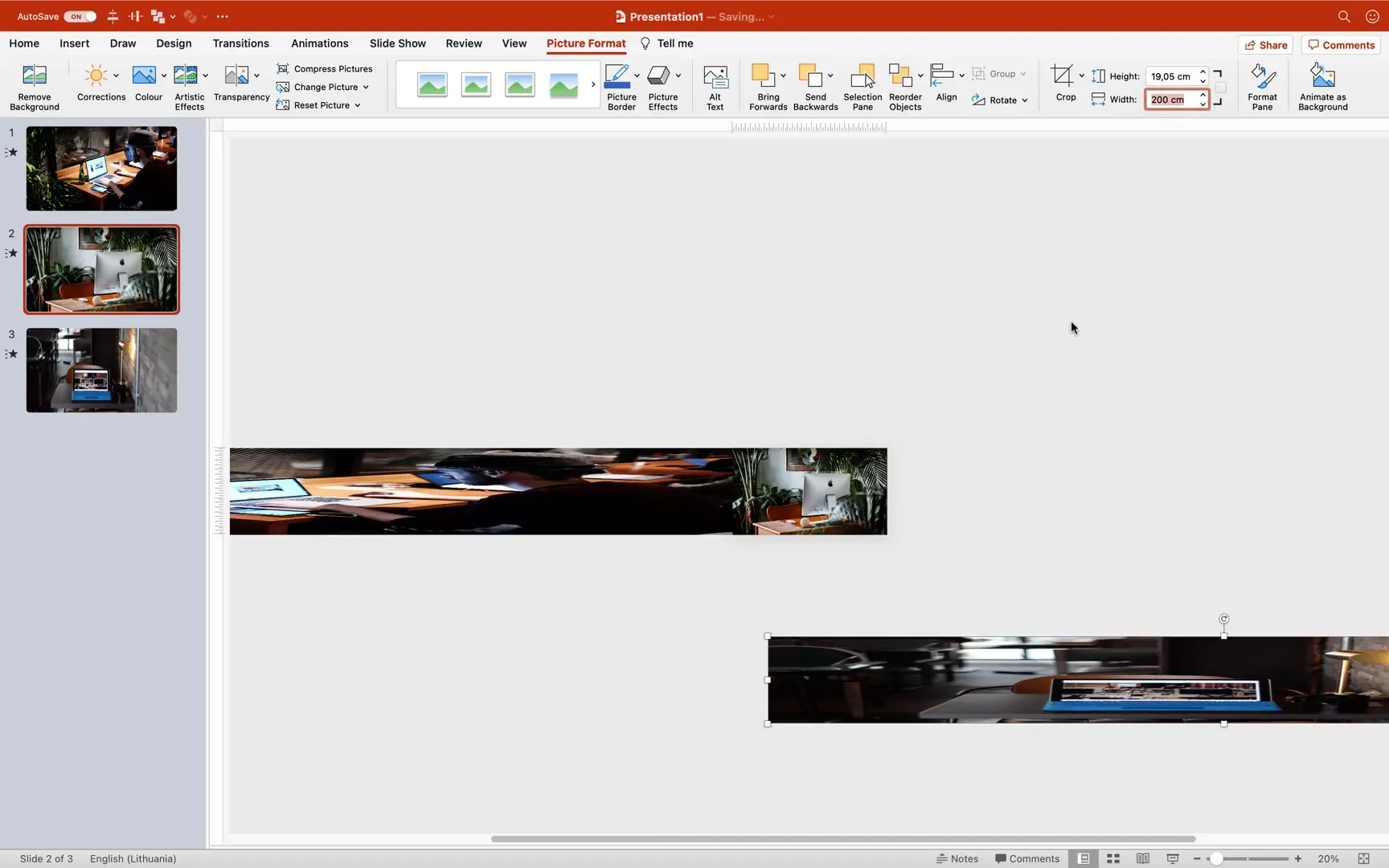1389x868 pixels.
Task: Switch to the Animations tab
Action: (x=319, y=43)
